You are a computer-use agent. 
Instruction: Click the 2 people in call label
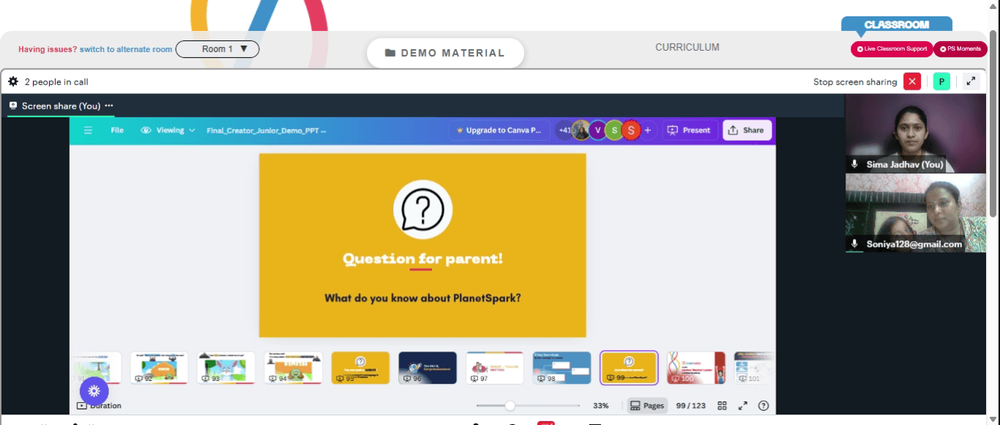tap(56, 82)
